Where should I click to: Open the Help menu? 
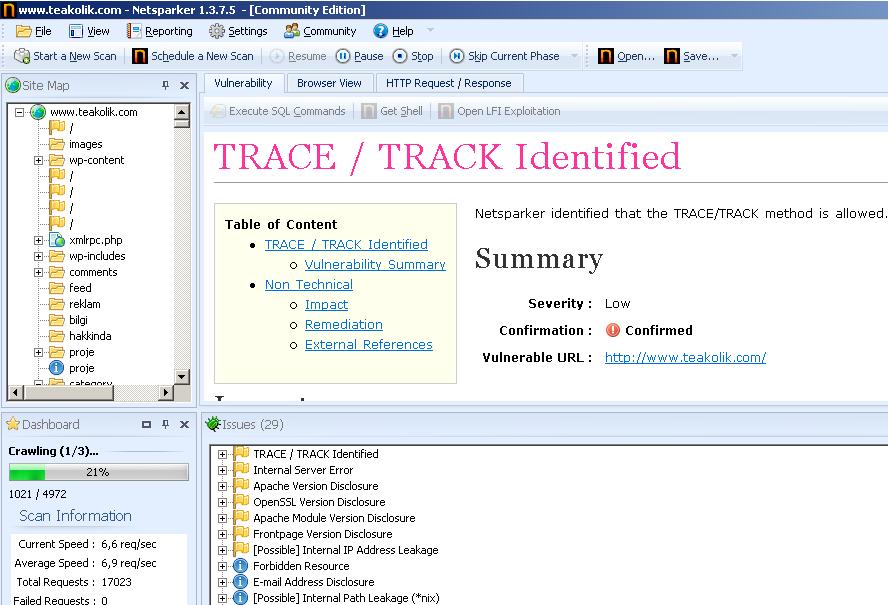click(x=394, y=31)
